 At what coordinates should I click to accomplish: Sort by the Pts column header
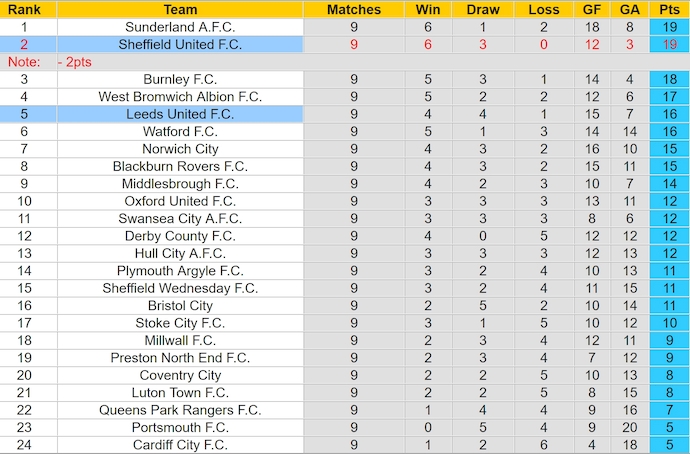pyautogui.click(x=668, y=9)
